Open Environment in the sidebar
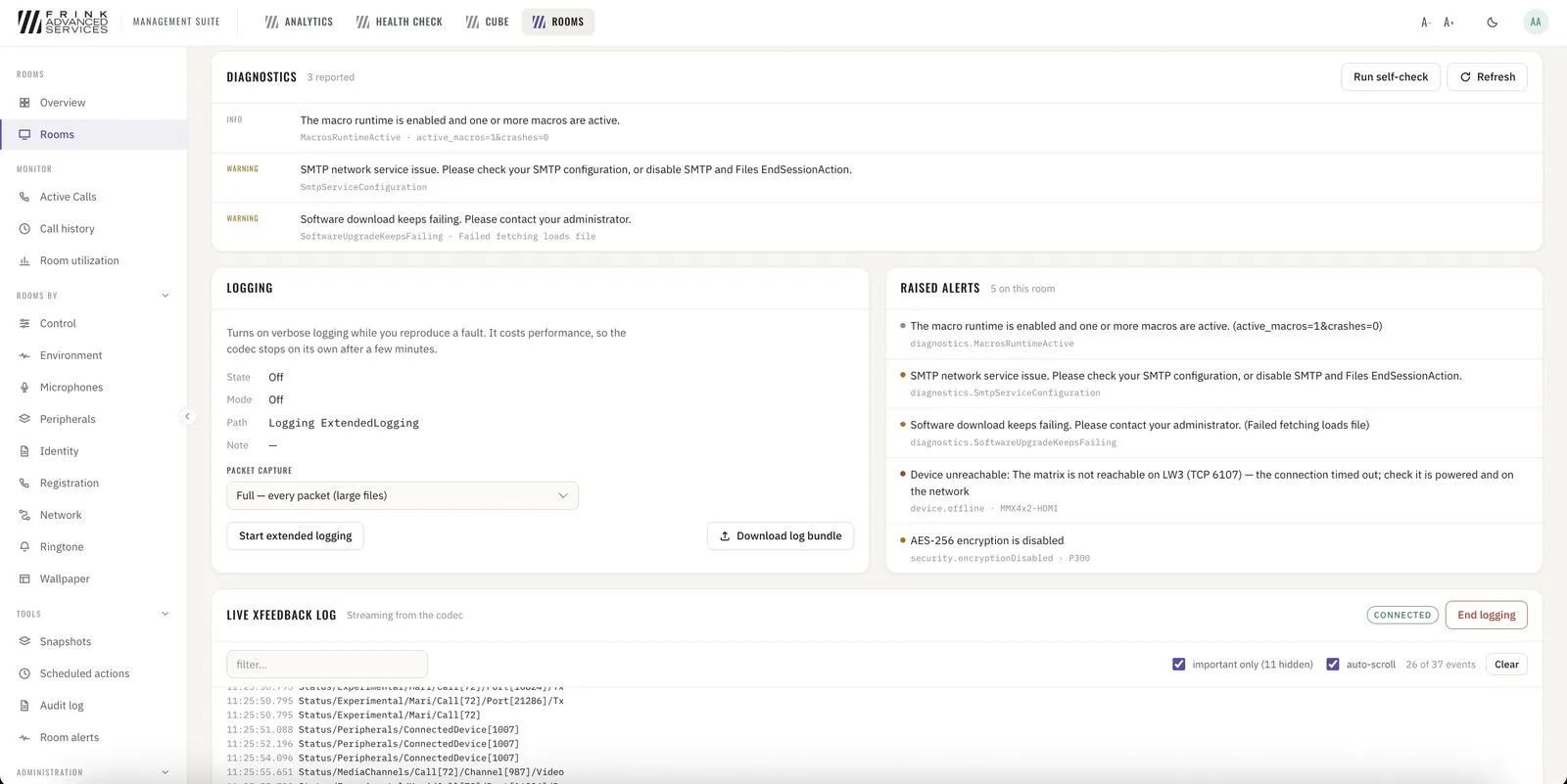 [93, 355]
